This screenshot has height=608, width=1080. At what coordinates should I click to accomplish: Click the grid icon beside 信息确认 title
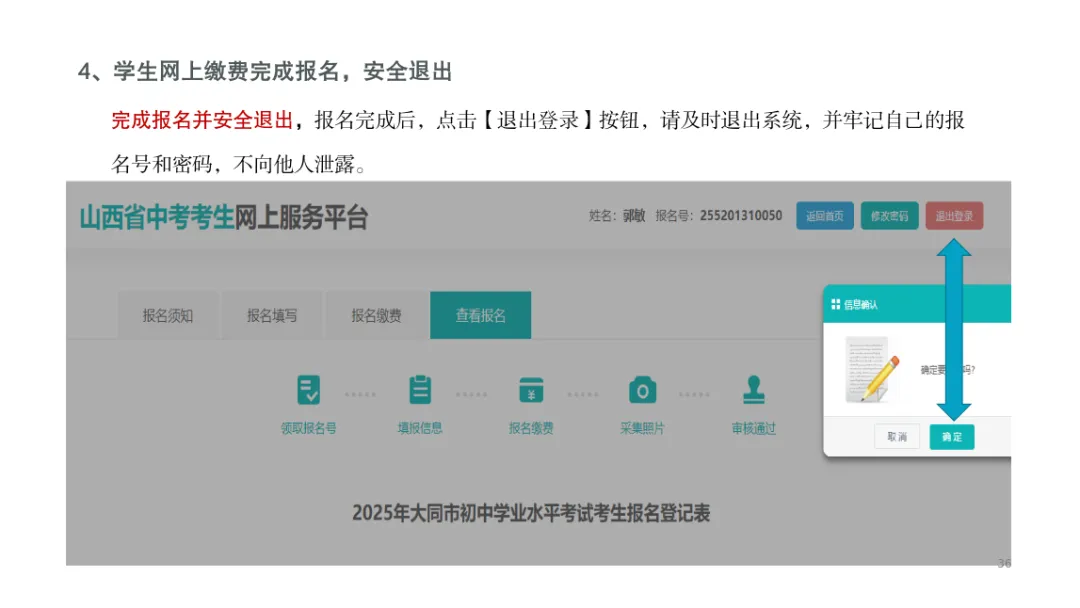(836, 303)
